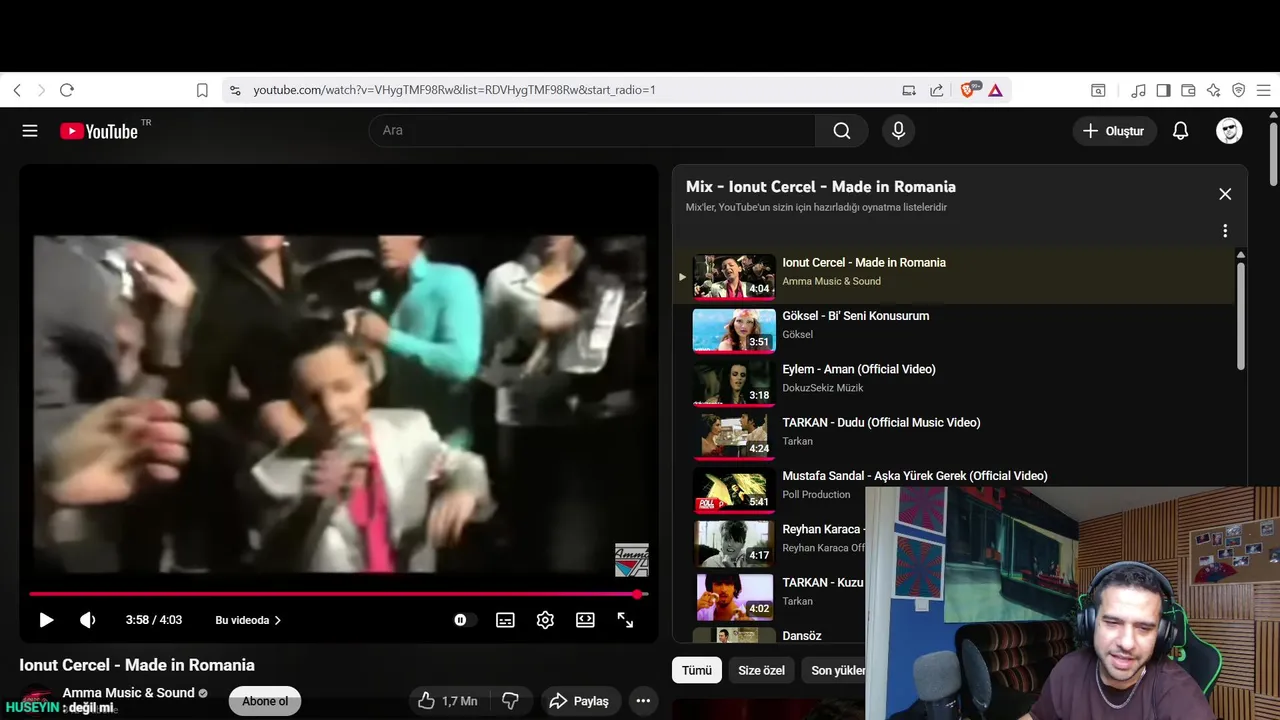Open the browser music playlist icon
1280x720 pixels.
coord(1138,90)
